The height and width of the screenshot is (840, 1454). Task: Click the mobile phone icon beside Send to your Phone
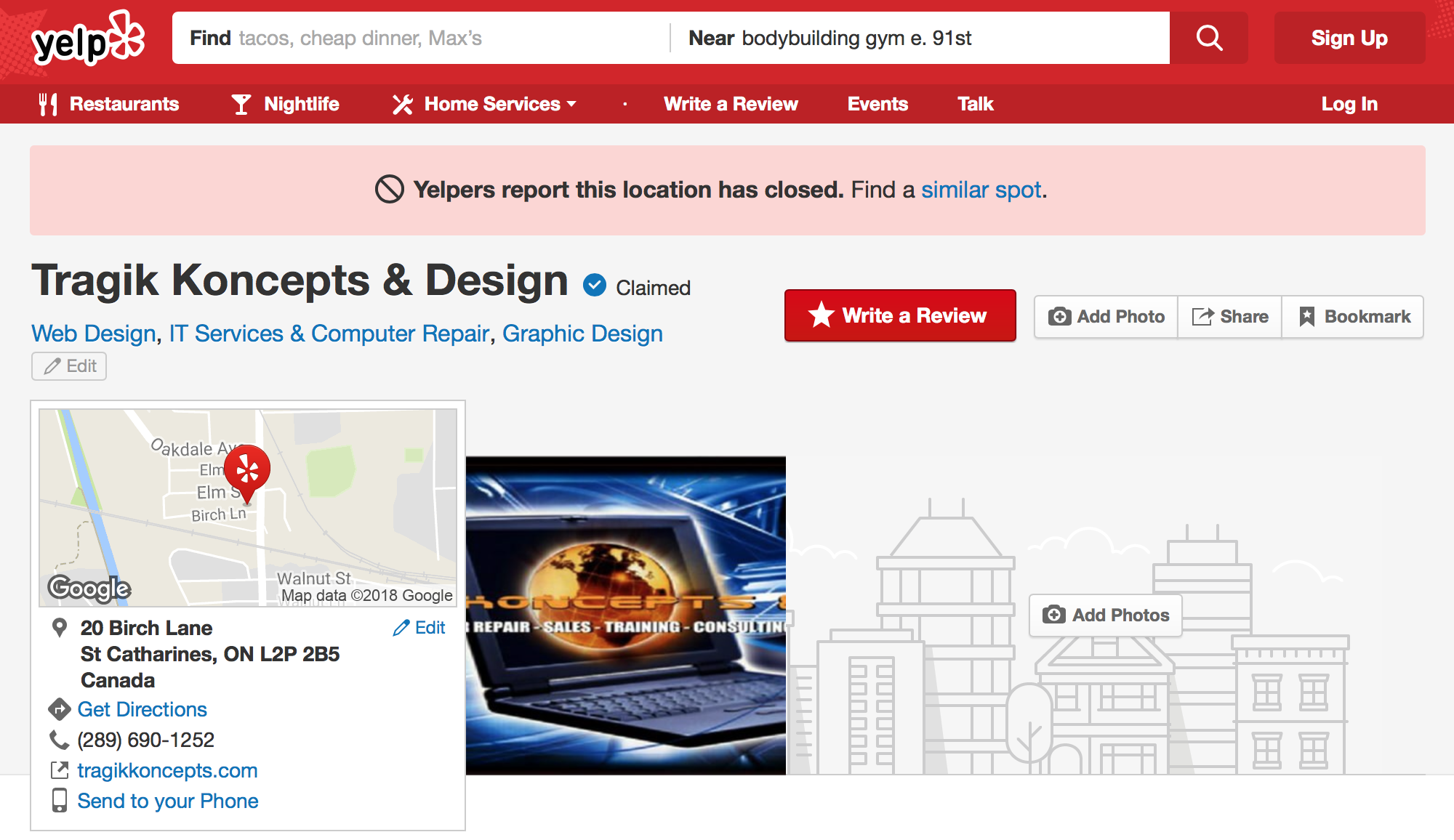point(60,800)
